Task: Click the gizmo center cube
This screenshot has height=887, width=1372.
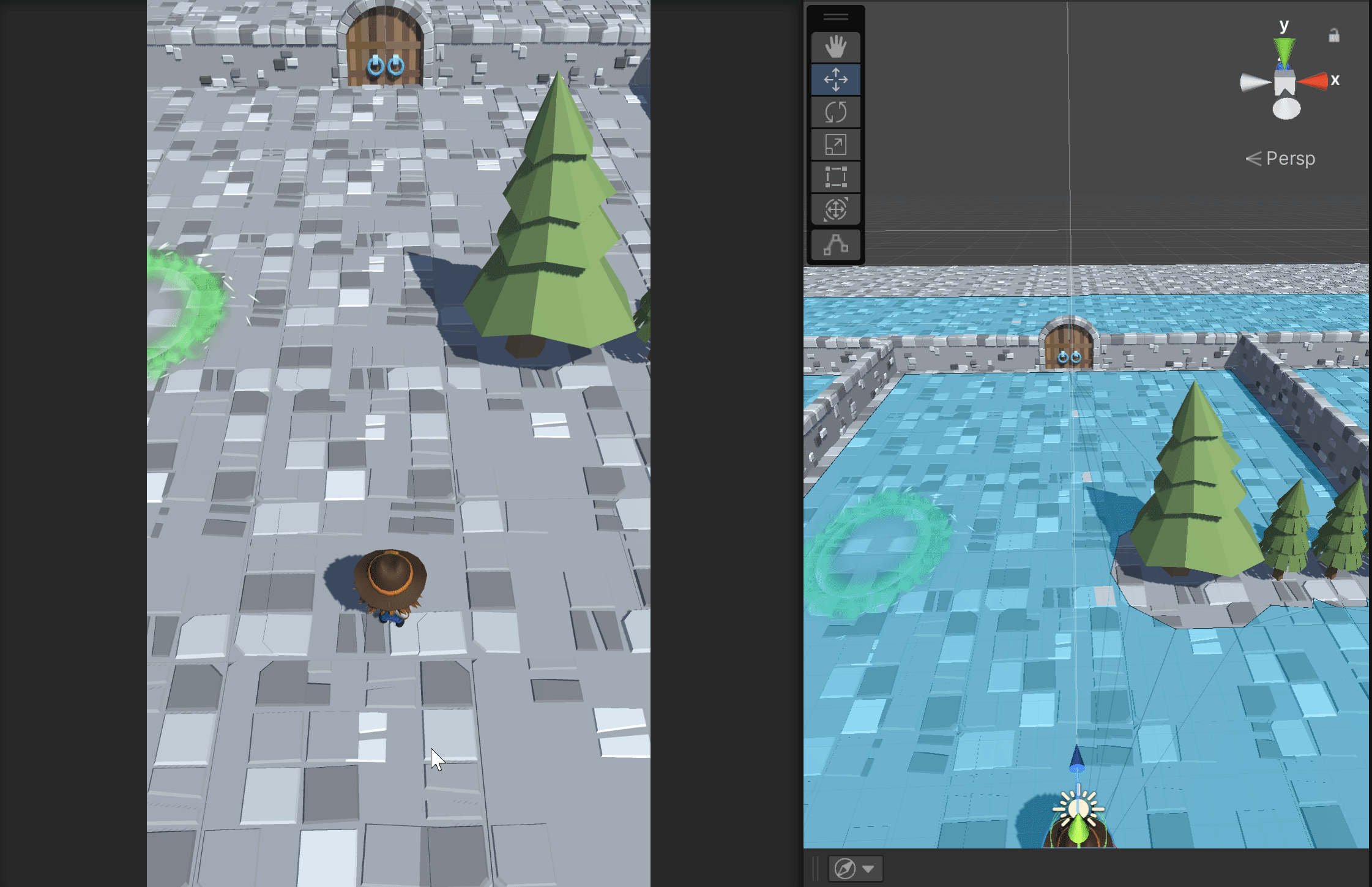Action: click(1284, 83)
